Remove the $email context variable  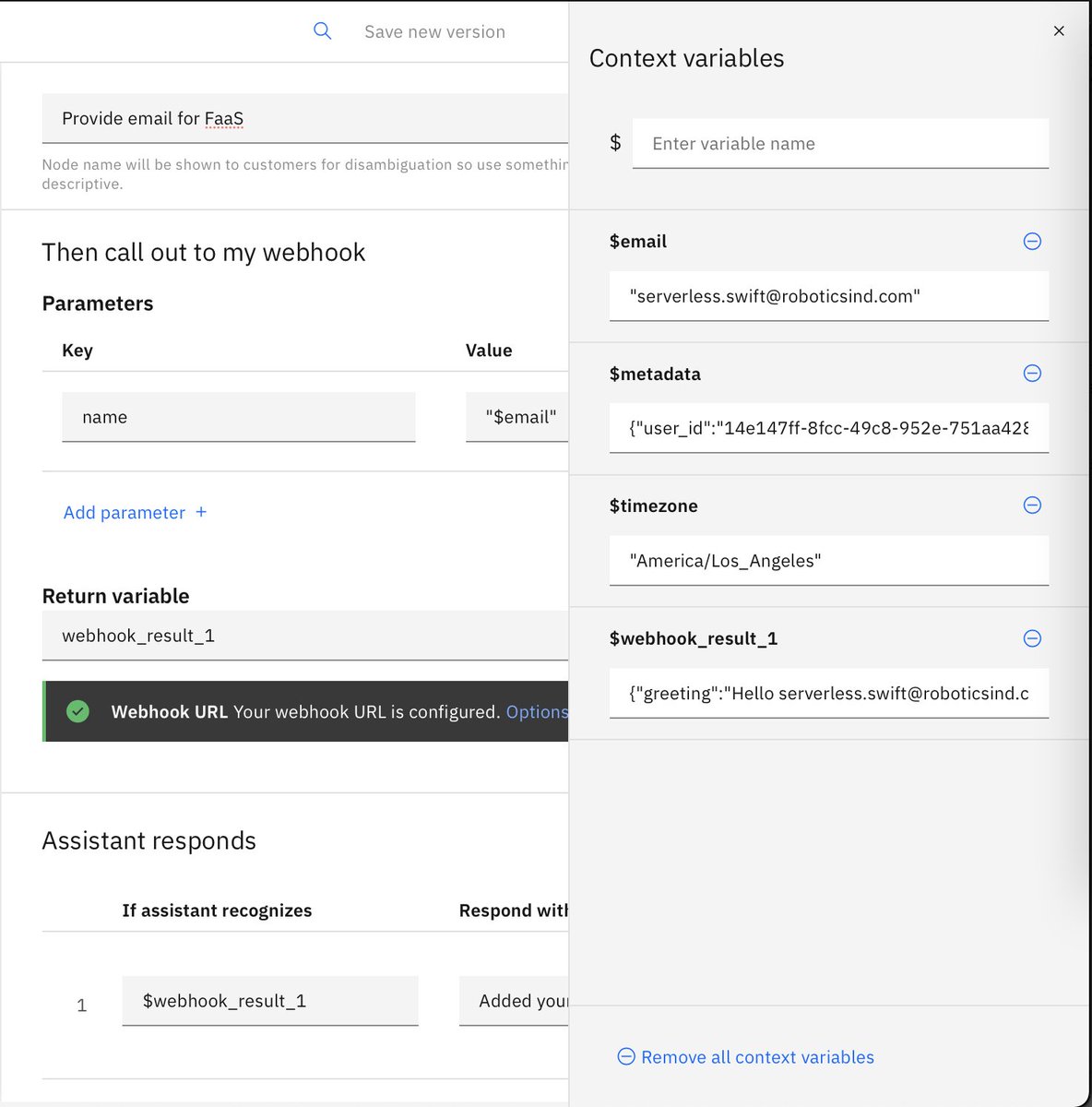coord(1032,242)
